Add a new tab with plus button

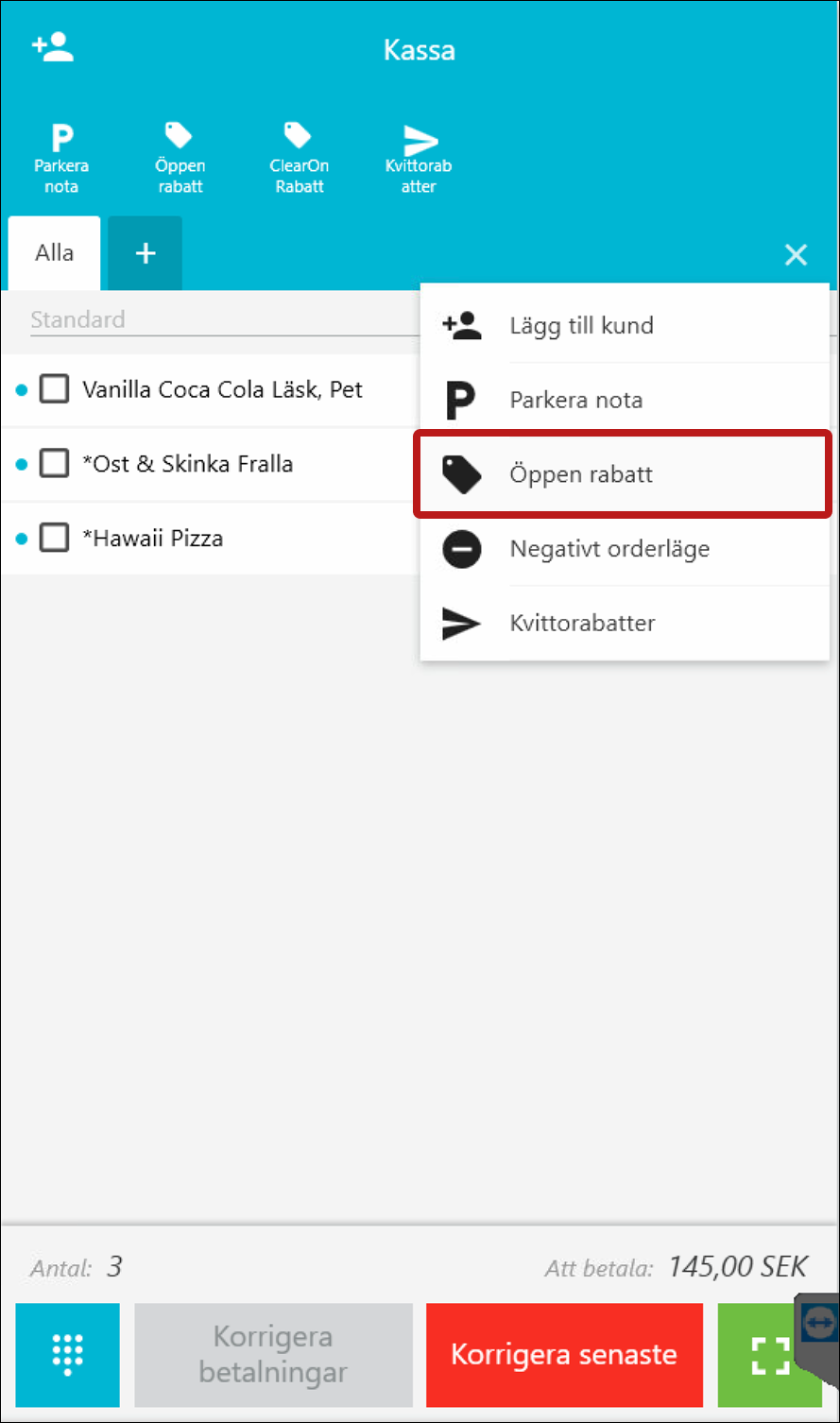click(x=146, y=253)
